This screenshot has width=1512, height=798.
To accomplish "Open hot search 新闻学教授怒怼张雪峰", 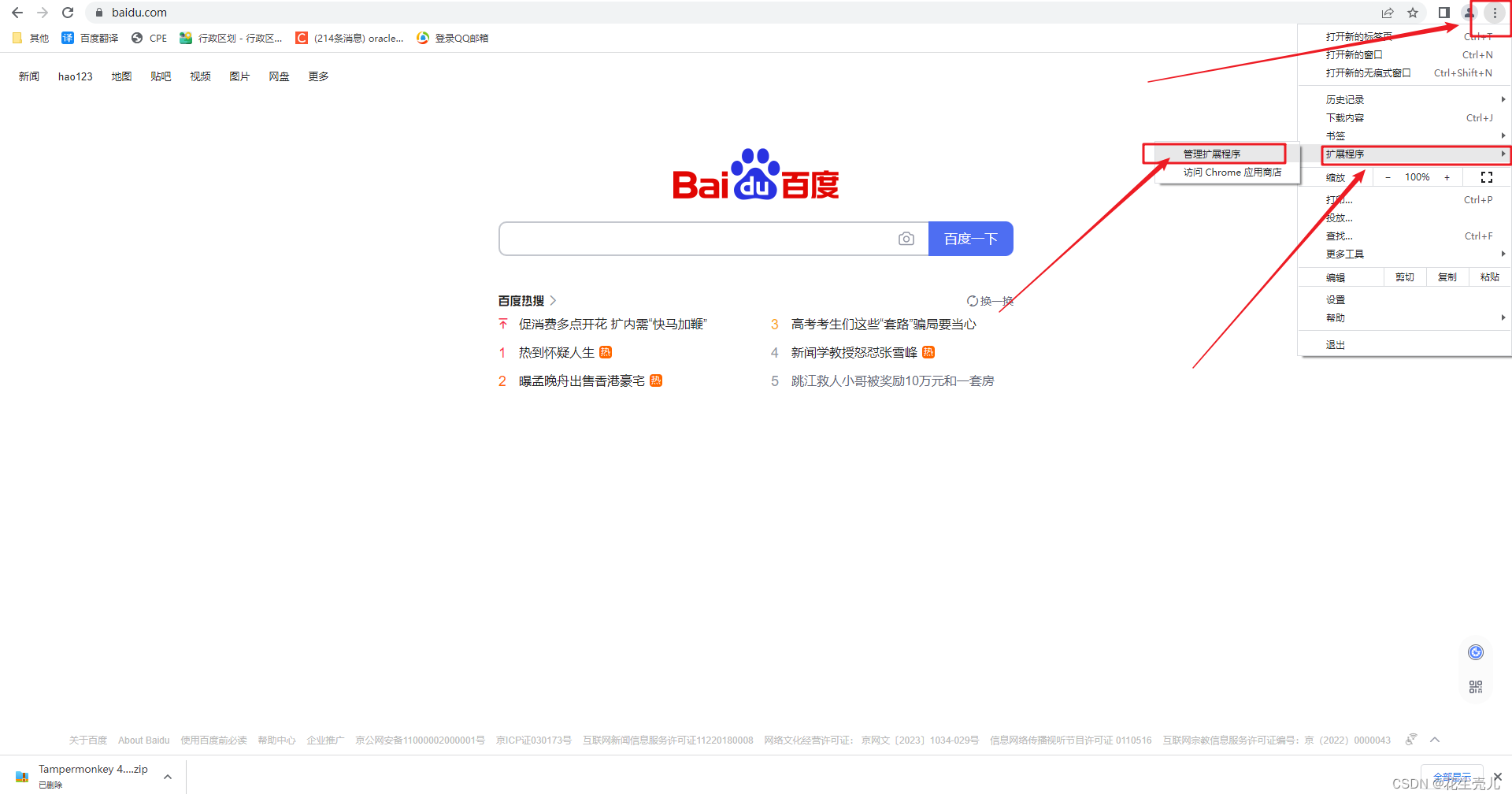I will [854, 353].
